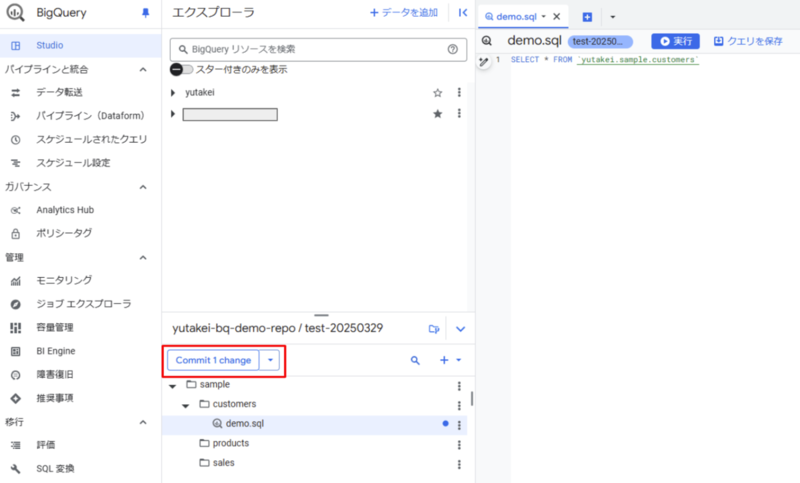
Task: Click the クエリを保存 button
Action: pyautogui.click(x=748, y=41)
